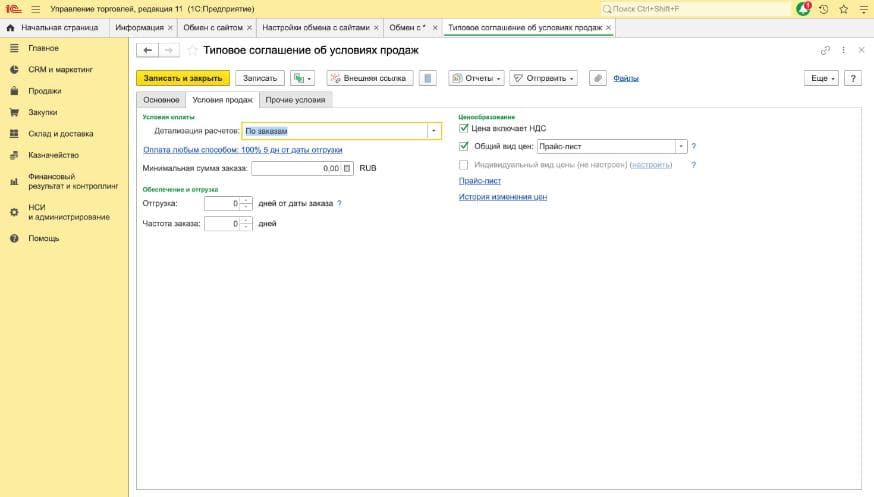
Task: Open Закупки section in sidebar
Action: tap(43, 113)
